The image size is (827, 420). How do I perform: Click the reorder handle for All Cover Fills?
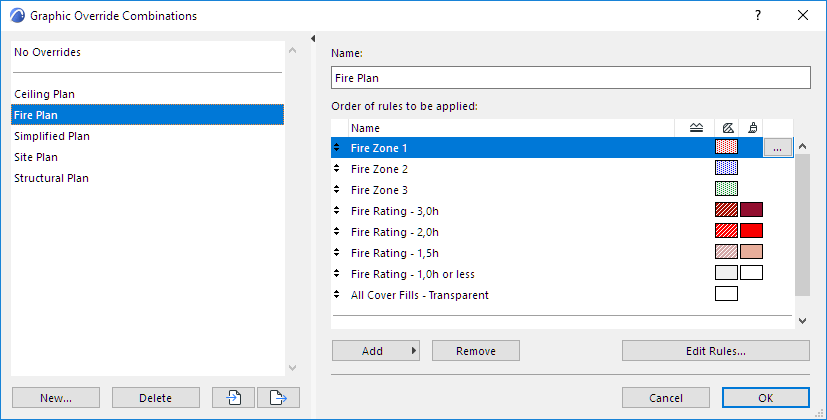pyautogui.click(x=337, y=295)
